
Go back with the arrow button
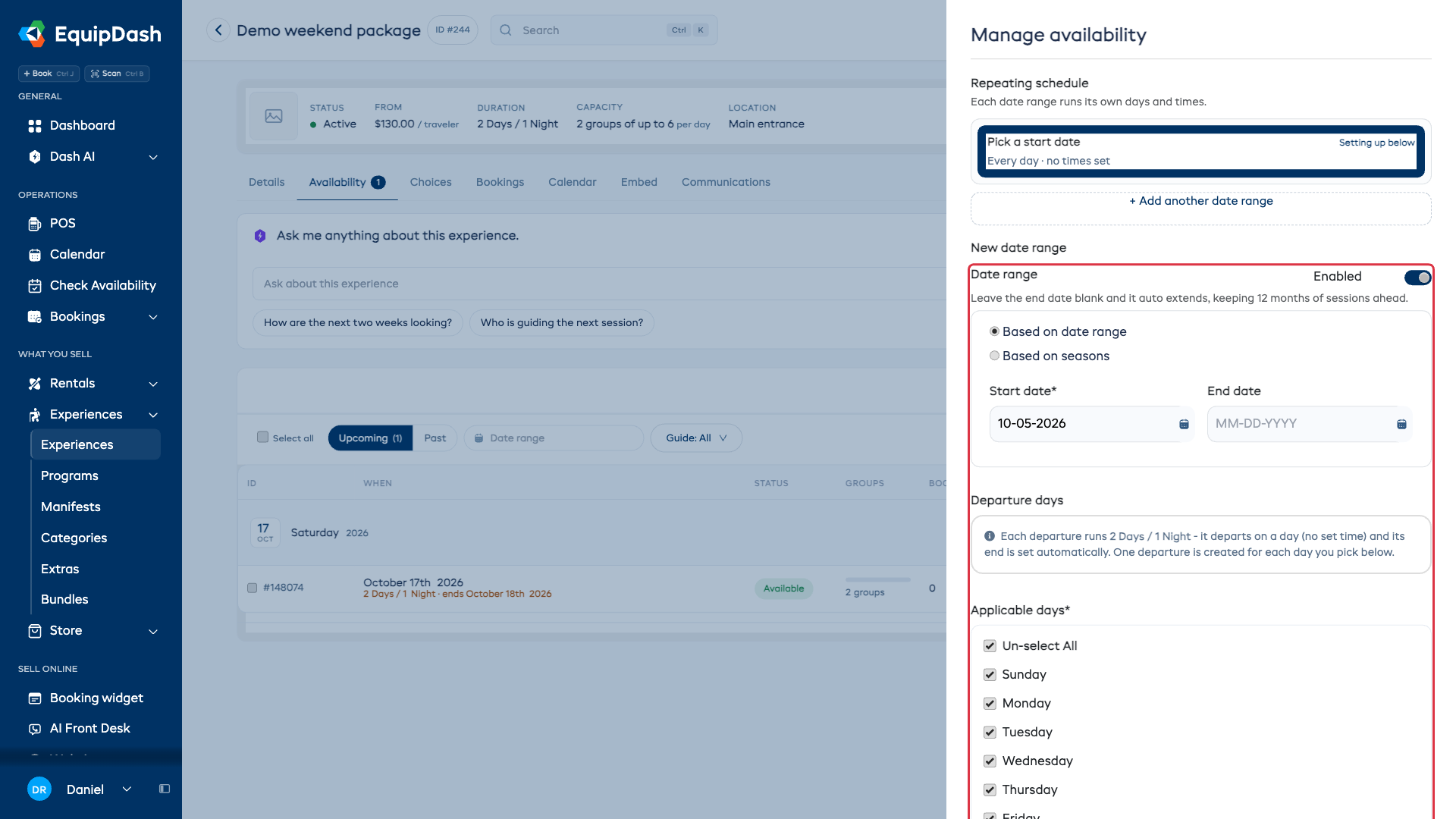tap(218, 30)
